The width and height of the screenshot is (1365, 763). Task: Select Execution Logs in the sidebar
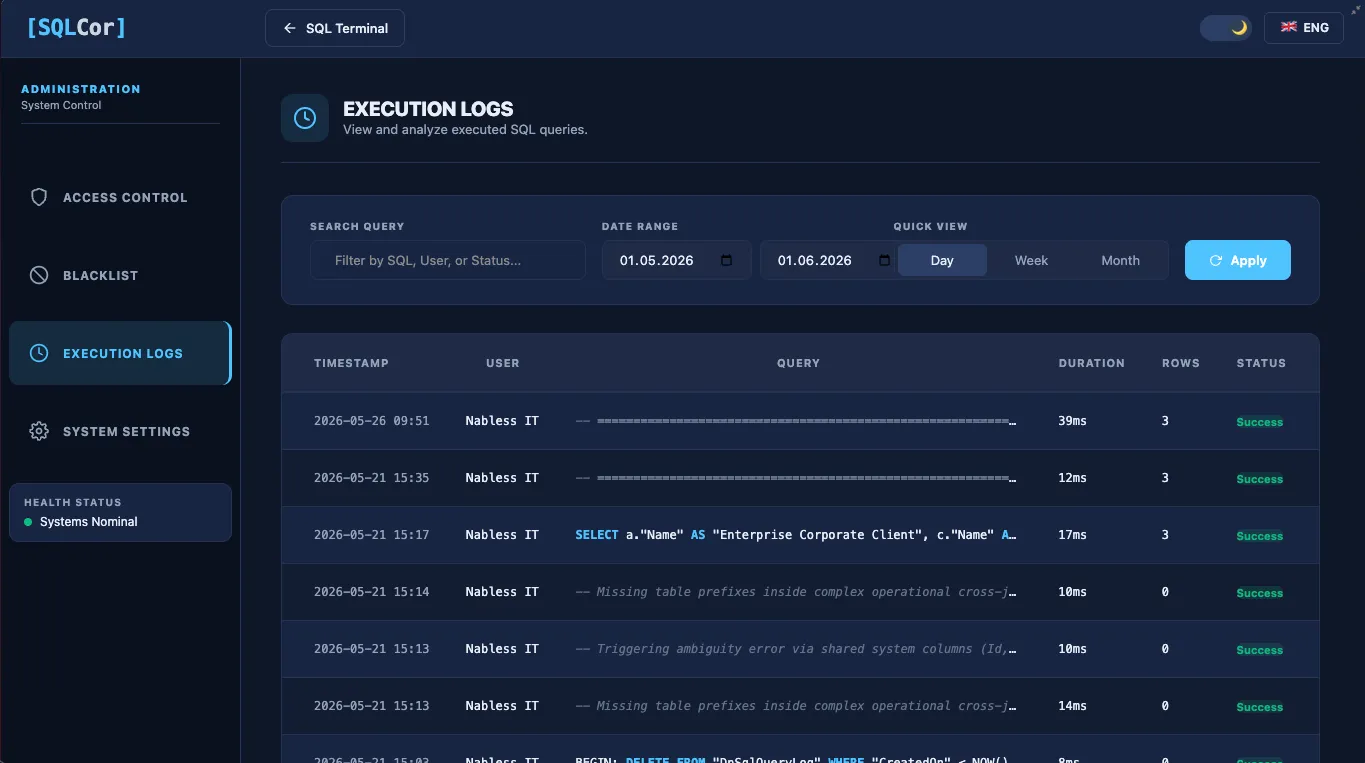[120, 353]
